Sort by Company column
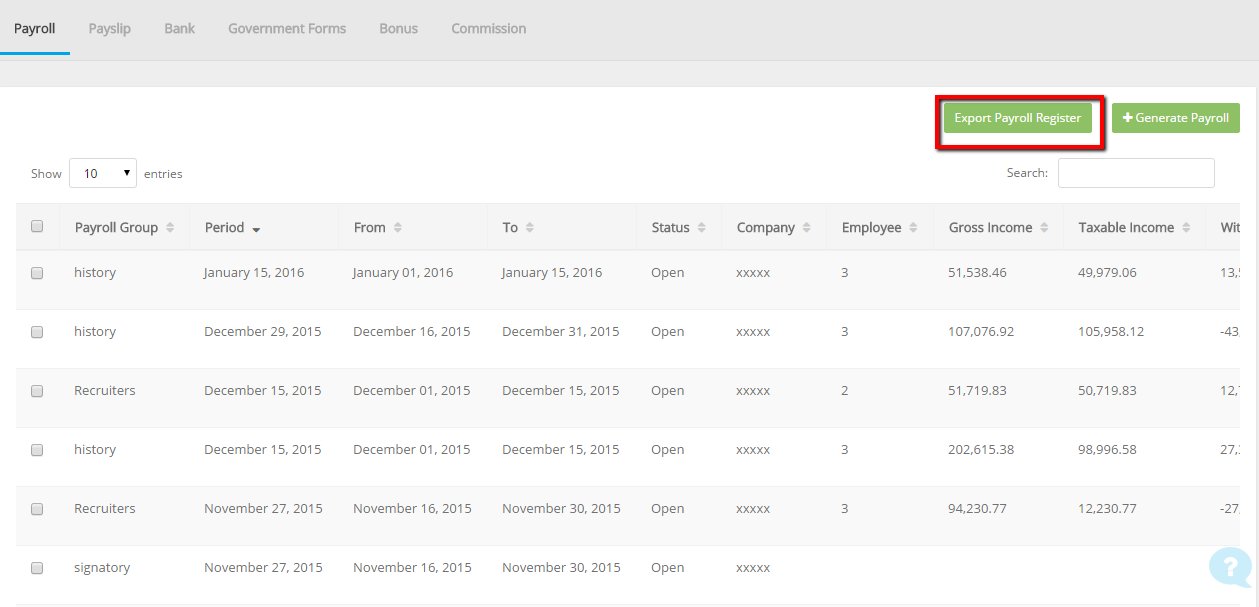 (773, 227)
